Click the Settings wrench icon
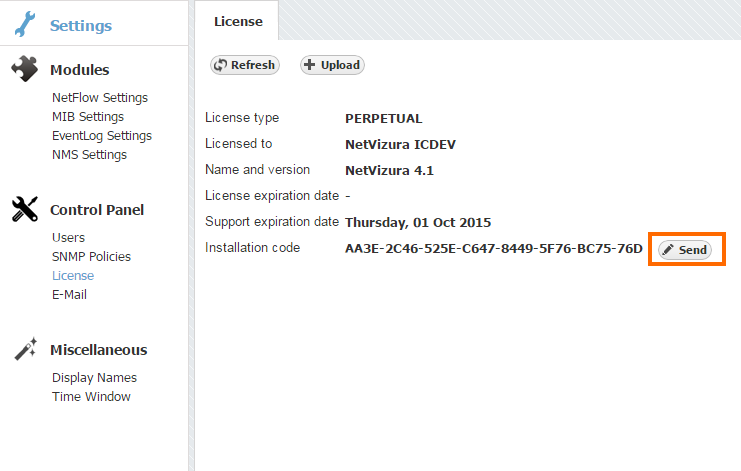The width and height of the screenshot is (741, 471). click(26, 24)
